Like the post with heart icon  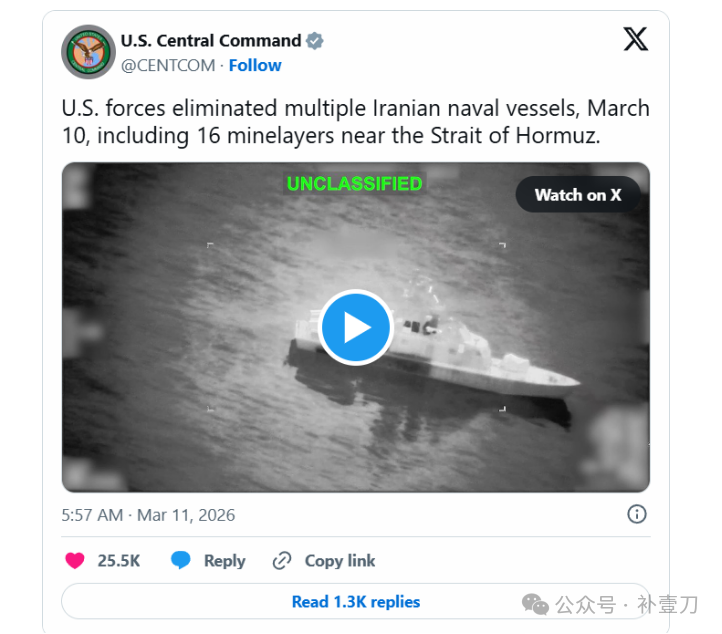75,560
